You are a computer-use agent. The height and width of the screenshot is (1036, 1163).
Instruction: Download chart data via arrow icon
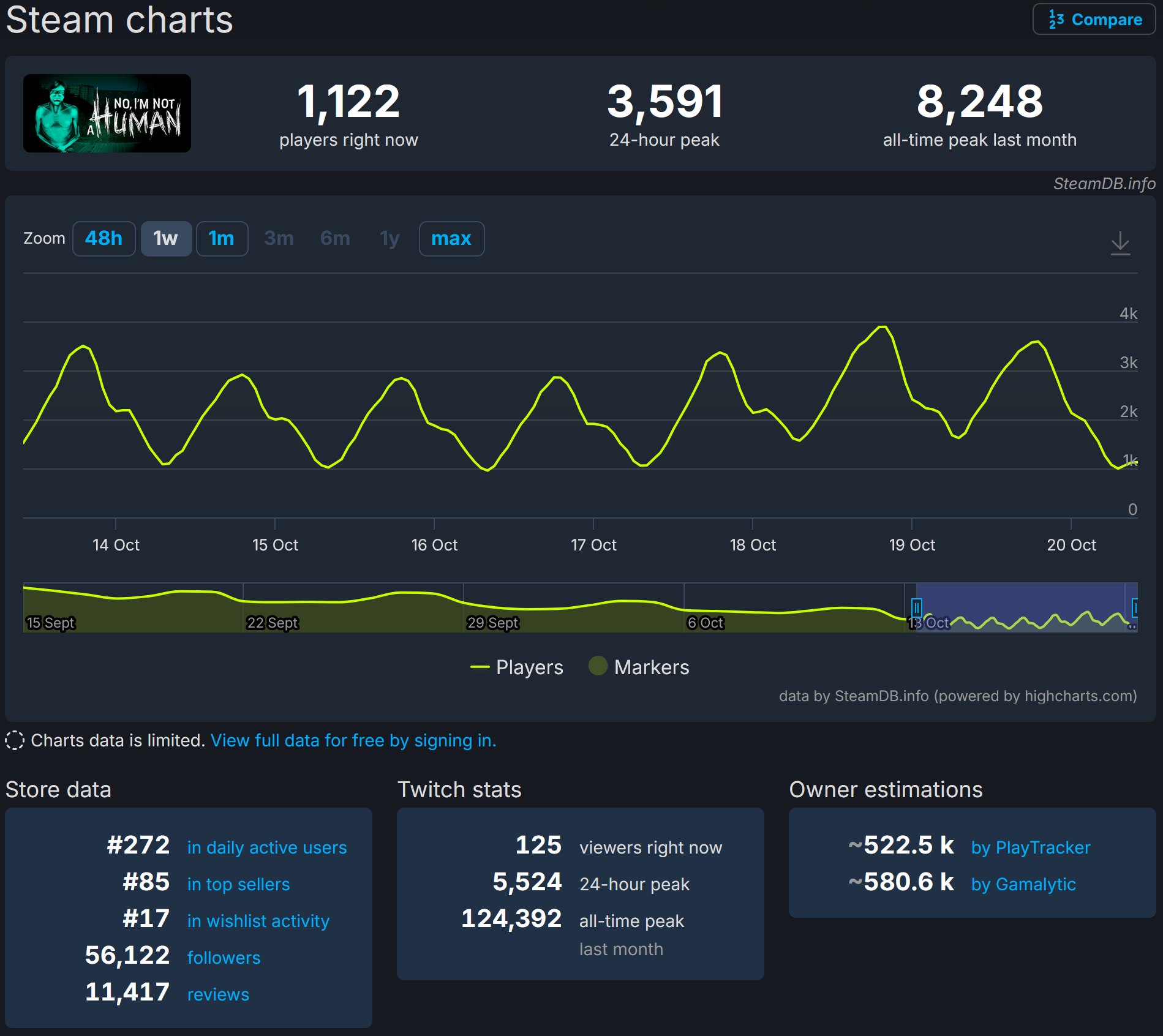(x=1120, y=242)
